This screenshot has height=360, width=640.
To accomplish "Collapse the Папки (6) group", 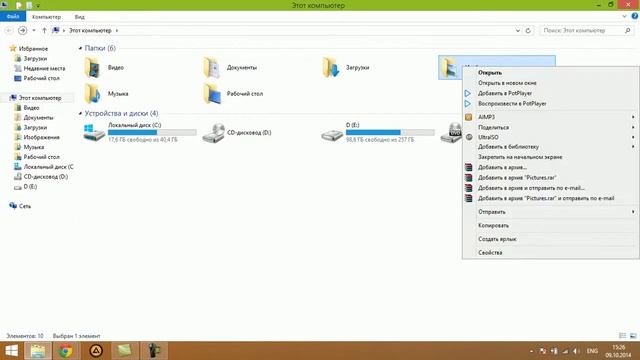I will pos(80,49).
